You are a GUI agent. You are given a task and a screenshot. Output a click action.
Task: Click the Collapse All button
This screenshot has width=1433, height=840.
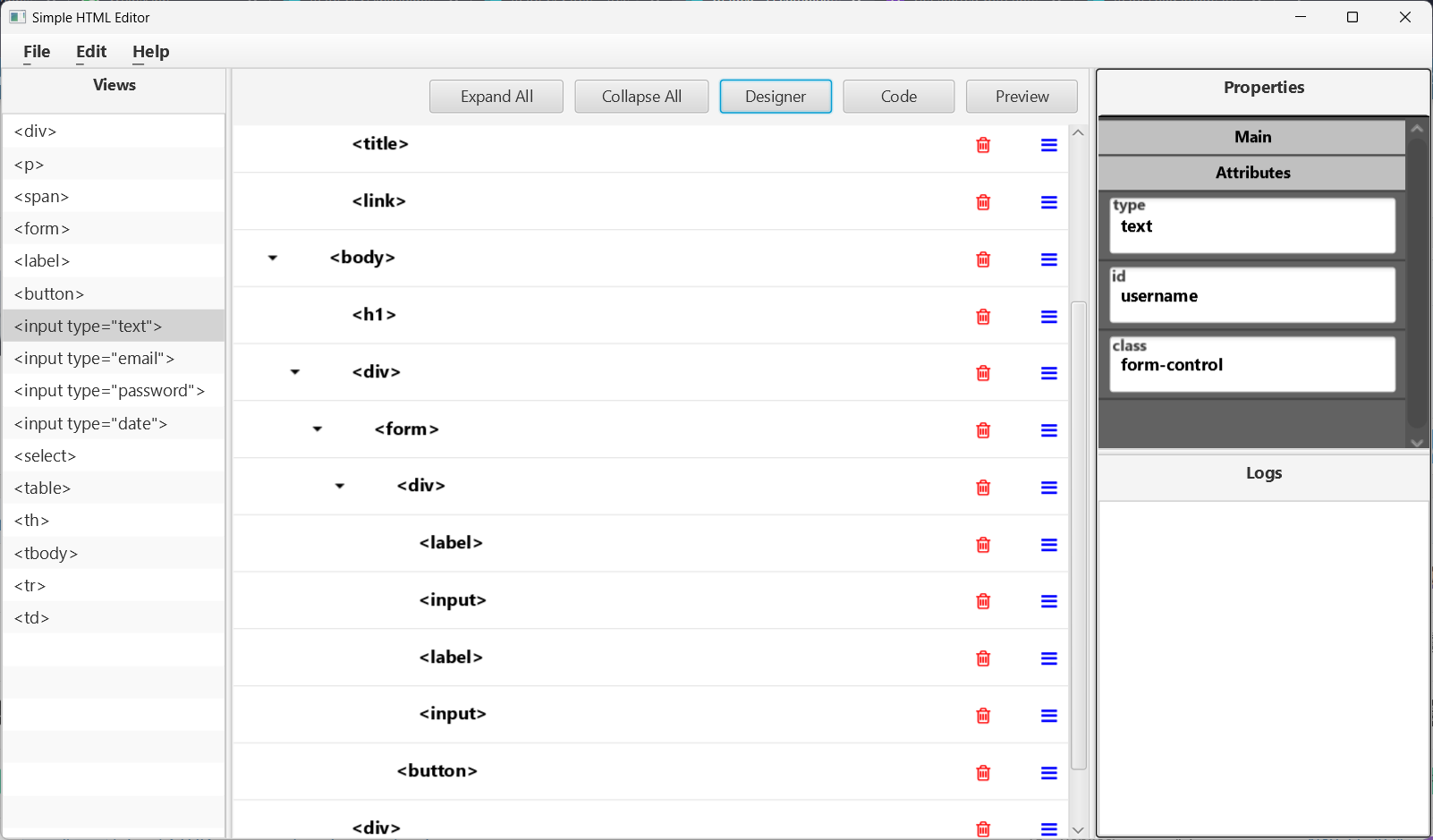pos(641,97)
